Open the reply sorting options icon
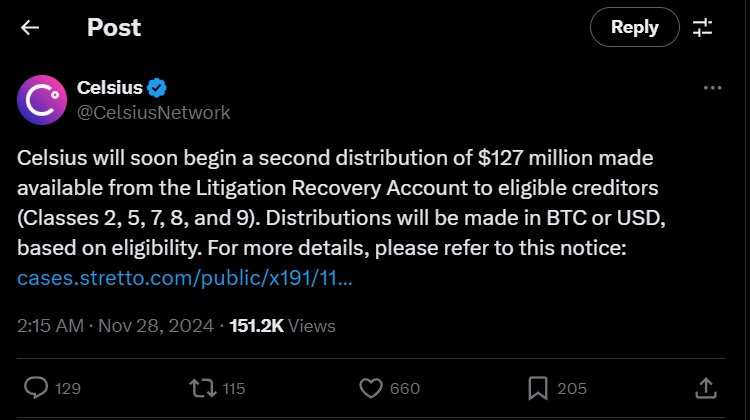750x420 pixels. tap(704, 28)
